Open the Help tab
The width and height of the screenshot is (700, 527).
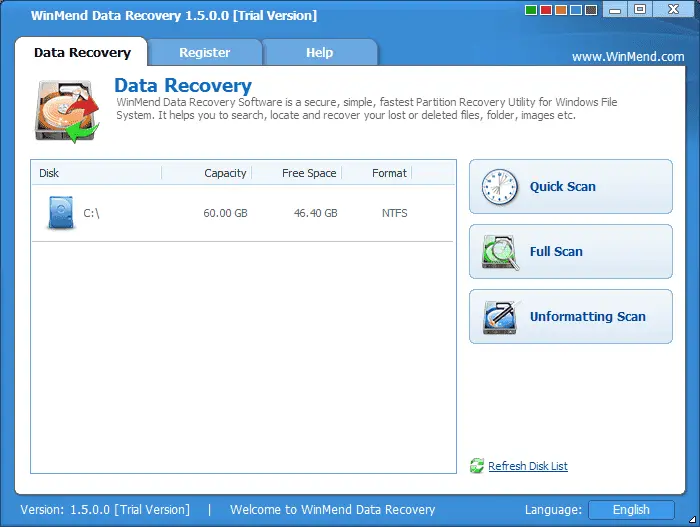coord(320,52)
